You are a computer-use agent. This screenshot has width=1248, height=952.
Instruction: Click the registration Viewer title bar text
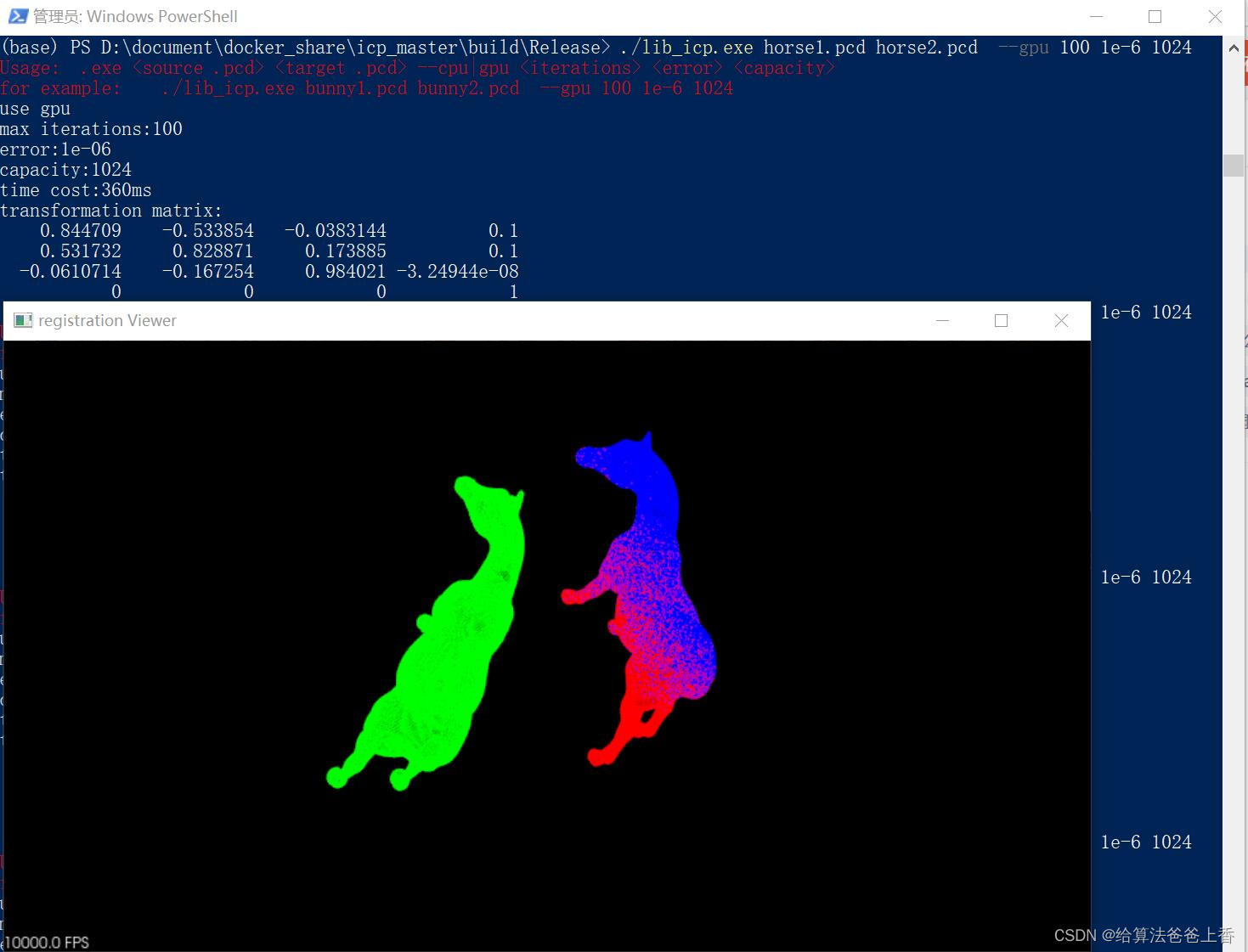tap(107, 320)
